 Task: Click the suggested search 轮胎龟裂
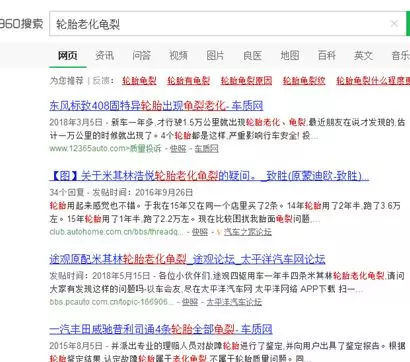139,81
